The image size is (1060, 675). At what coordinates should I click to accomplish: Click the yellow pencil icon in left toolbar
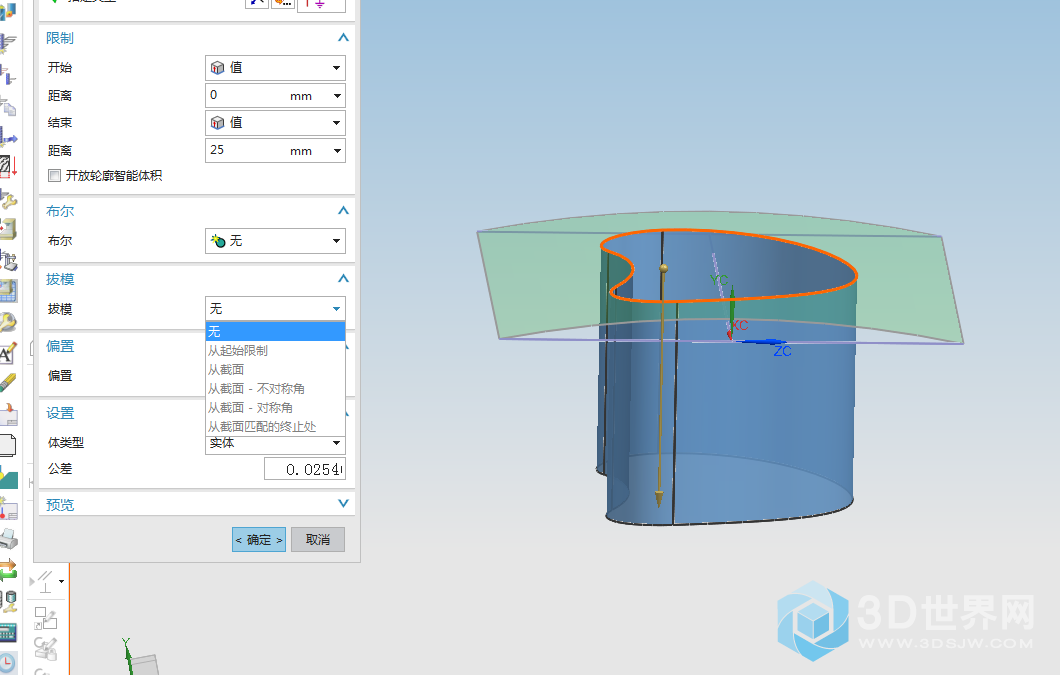coord(8,384)
